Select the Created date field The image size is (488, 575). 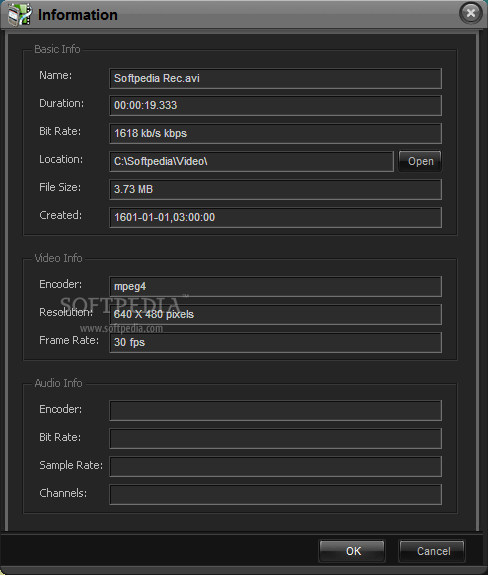(x=275, y=217)
